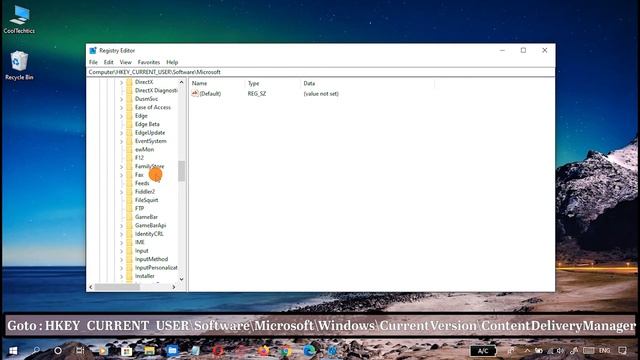Viewport: 640px width, 360px height.
Task: Select the ewMon folder icon
Action: point(129,149)
